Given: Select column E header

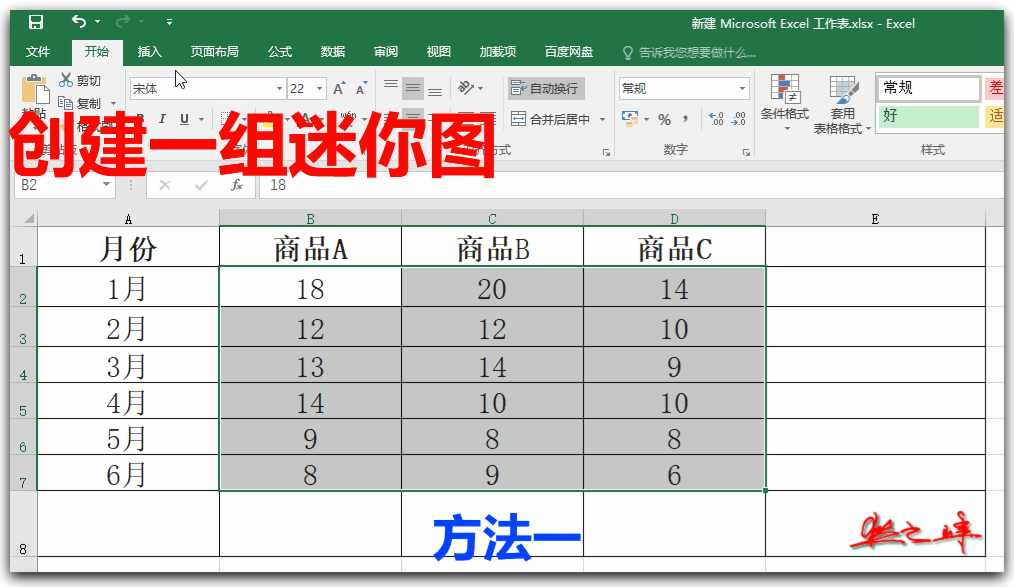Looking at the screenshot, I should click(x=875, y=219).
